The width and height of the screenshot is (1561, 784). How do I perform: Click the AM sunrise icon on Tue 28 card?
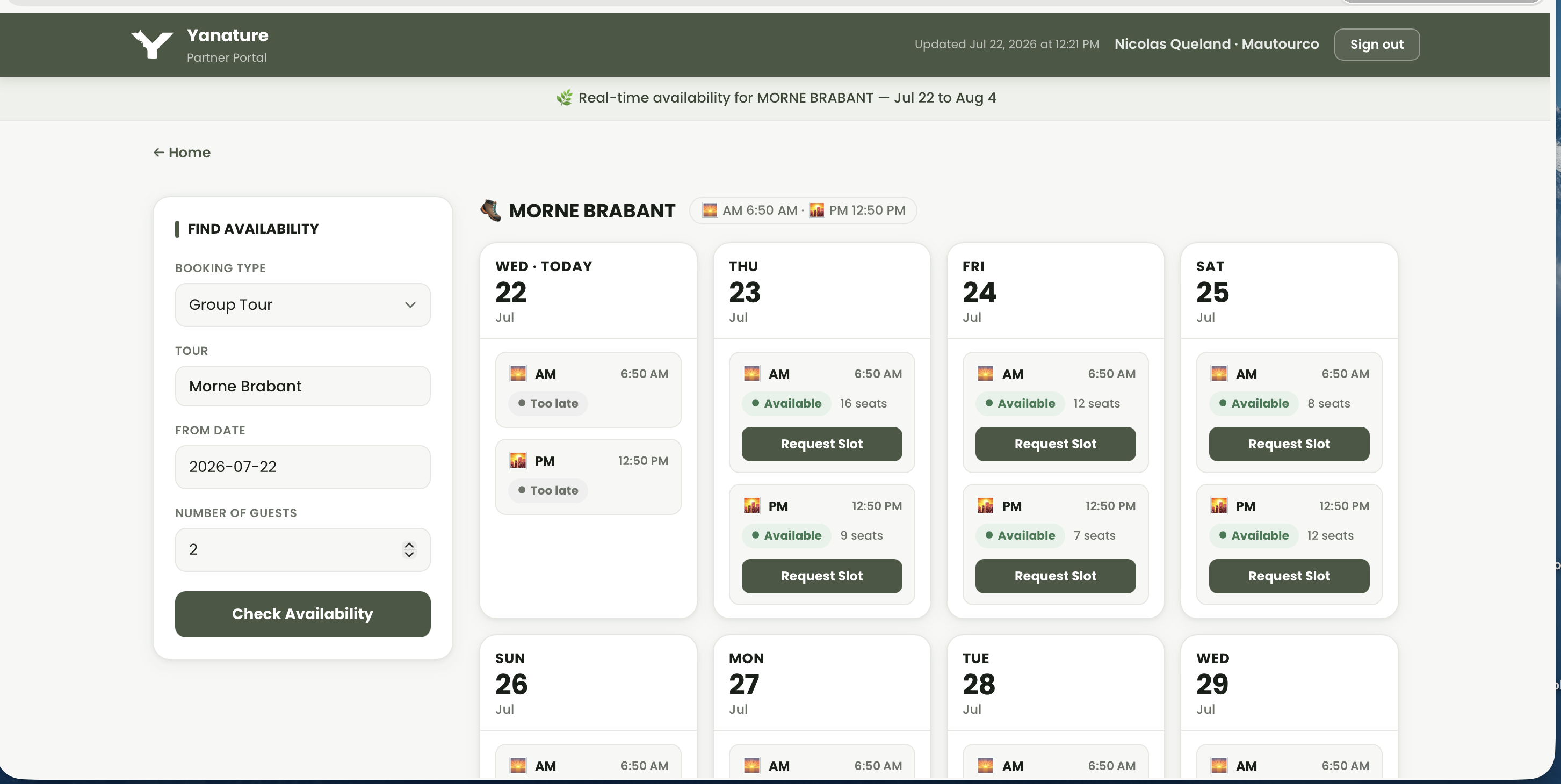[x=985, y=766]
